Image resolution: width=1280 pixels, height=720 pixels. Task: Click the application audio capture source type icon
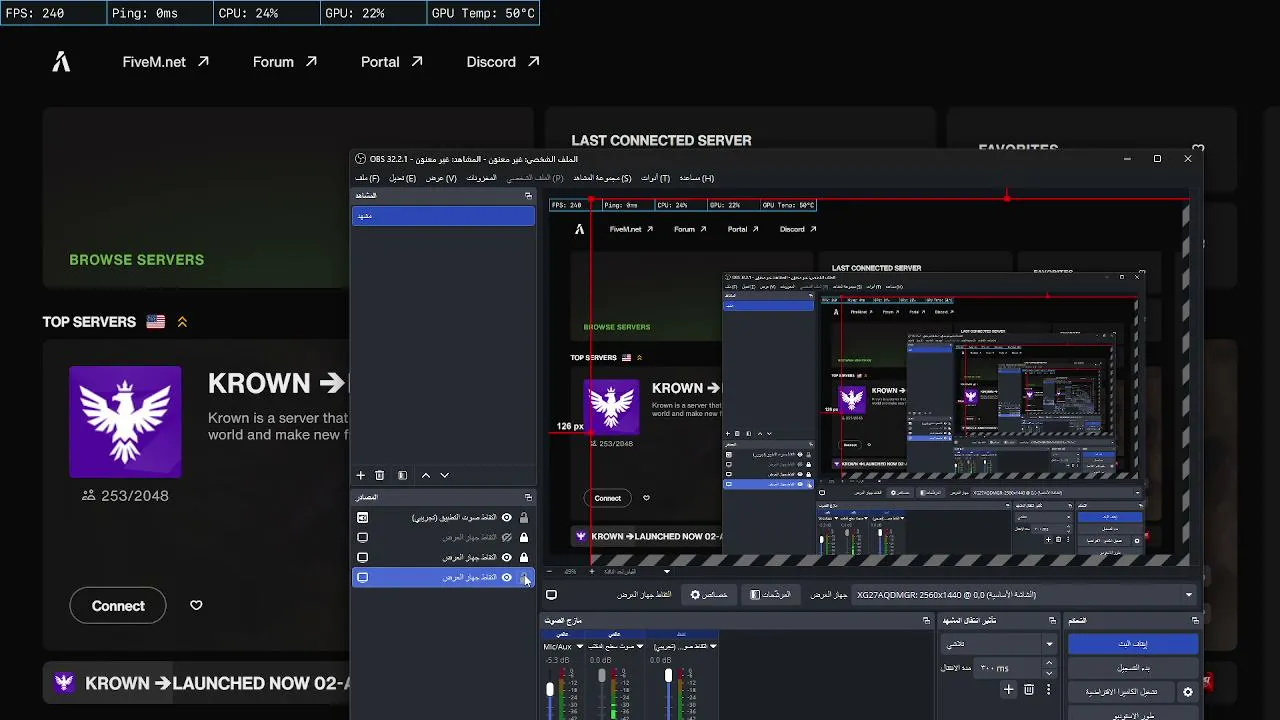click(363, 518)
